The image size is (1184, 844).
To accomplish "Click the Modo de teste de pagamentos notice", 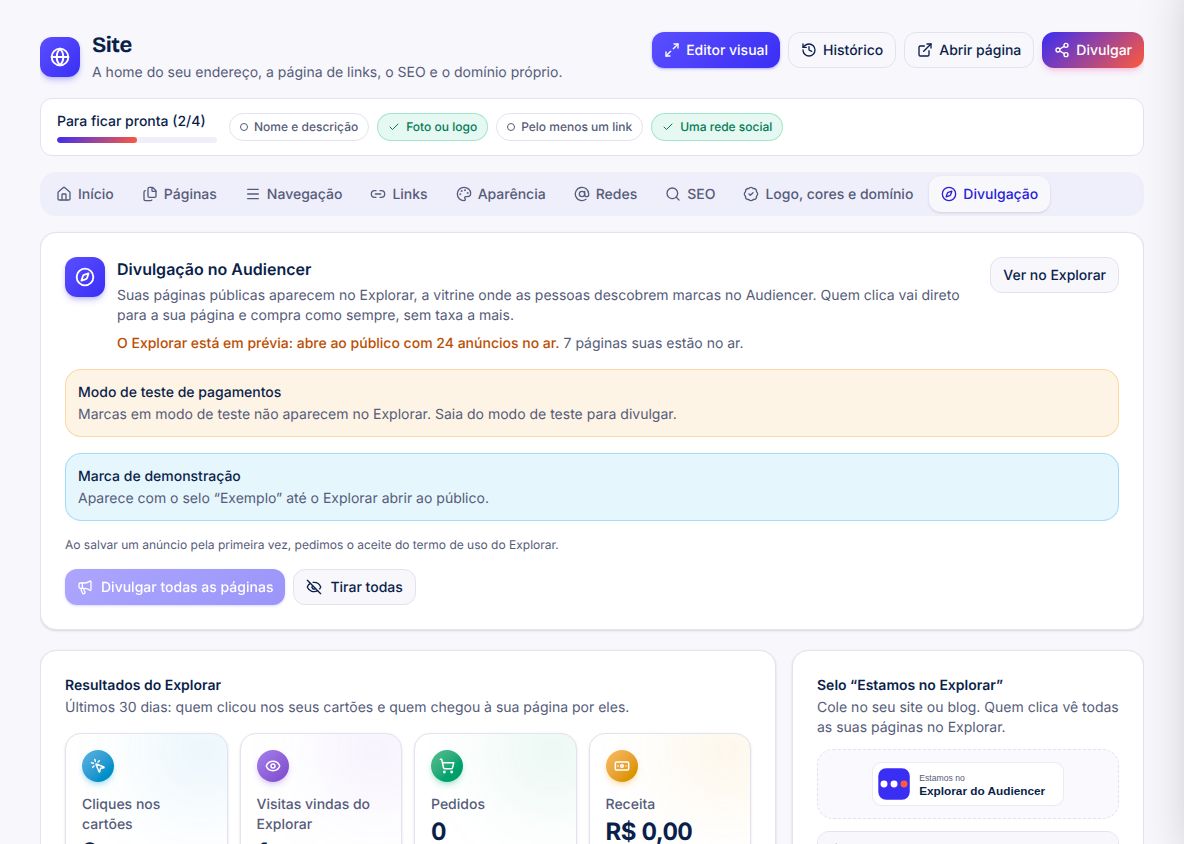I will coord(591,403).
